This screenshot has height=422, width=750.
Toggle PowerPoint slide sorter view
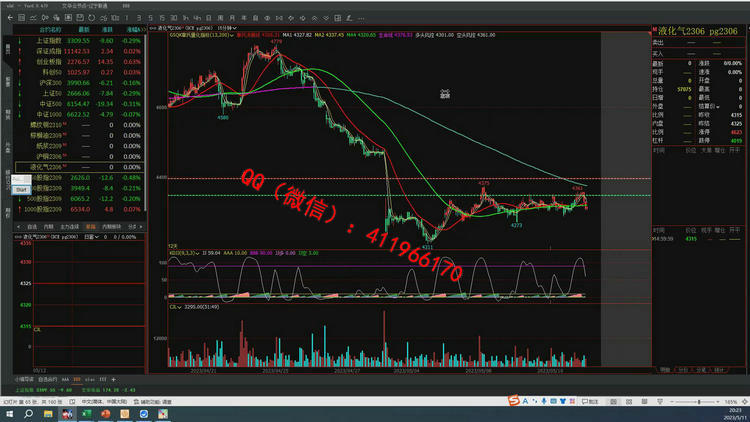pos(629,401)
